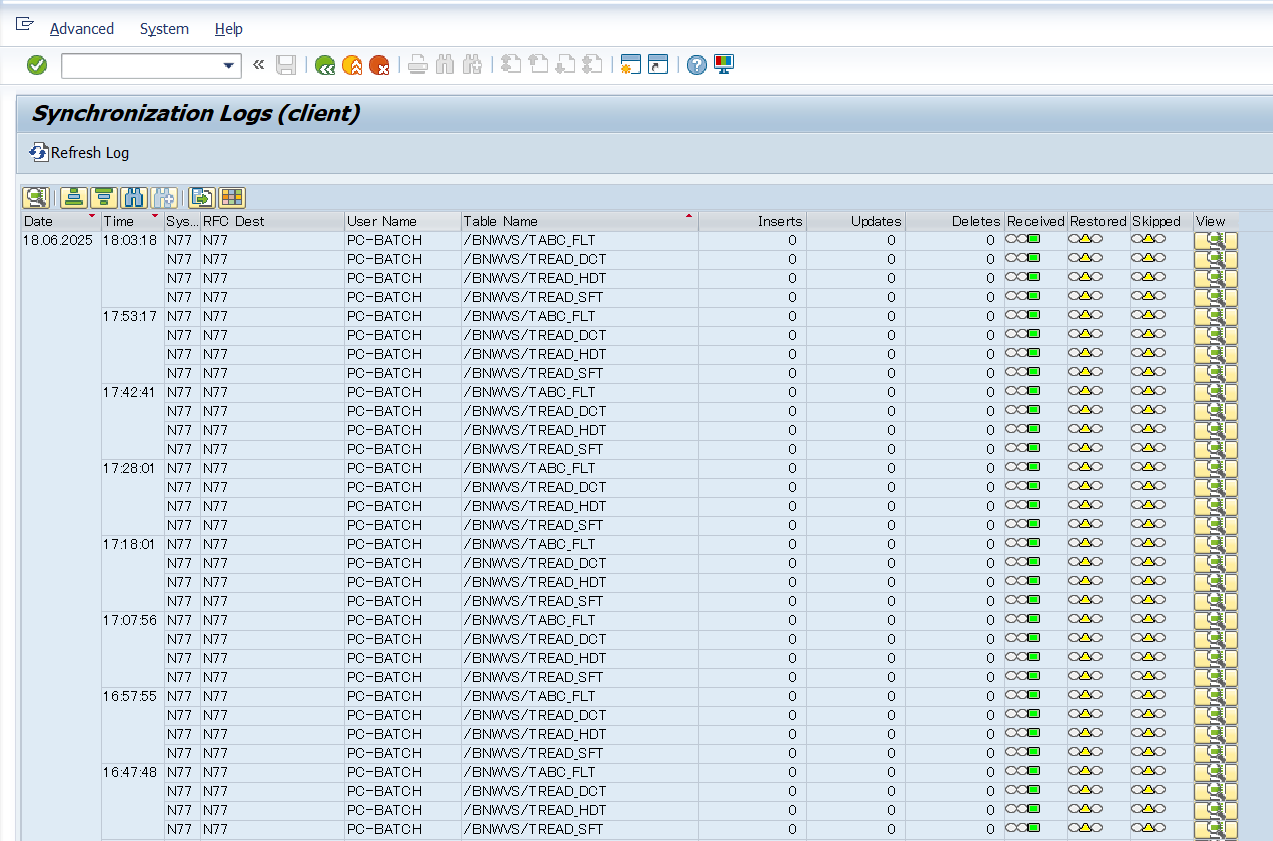Open the command field dropdown arrow
Screen dimensions: 1273x841
tap(228, 66)
